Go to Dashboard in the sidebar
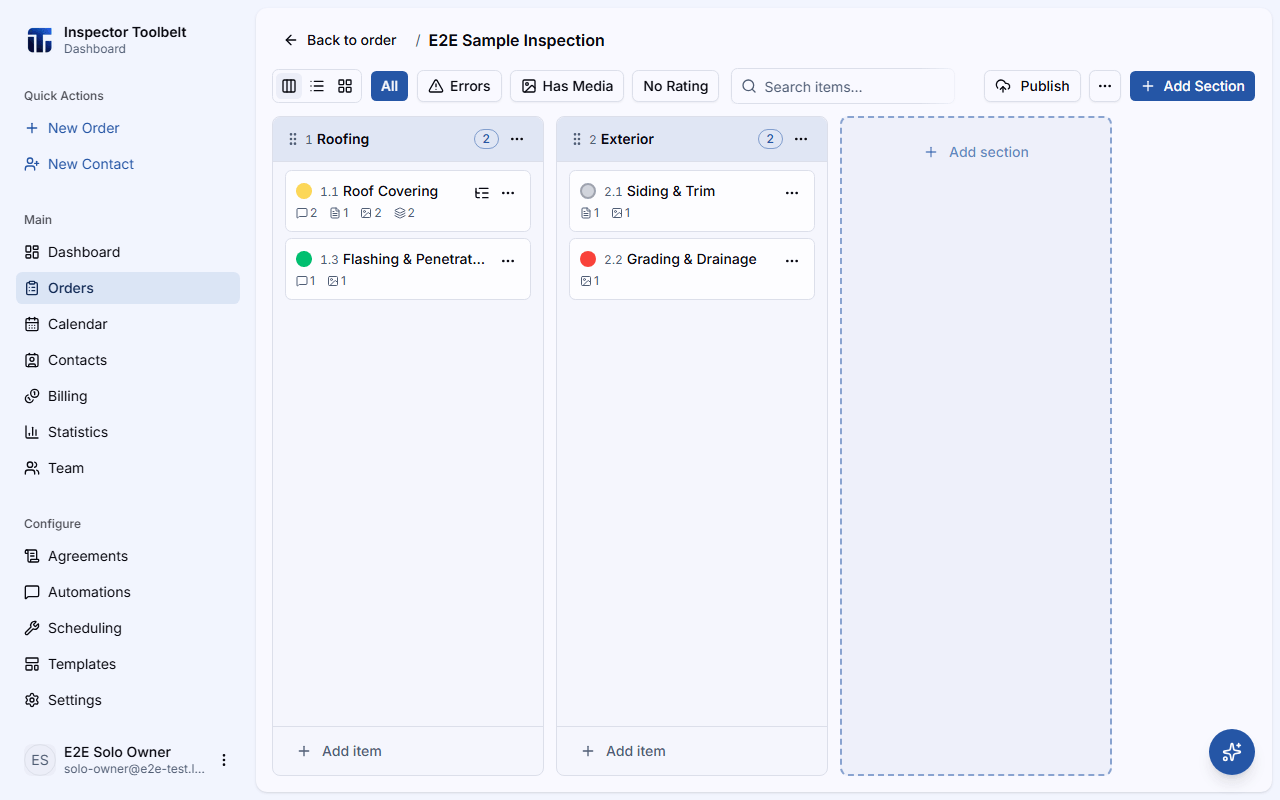Image resolution: width=1280 pixels, height=800 pixels. coord(128,252)
